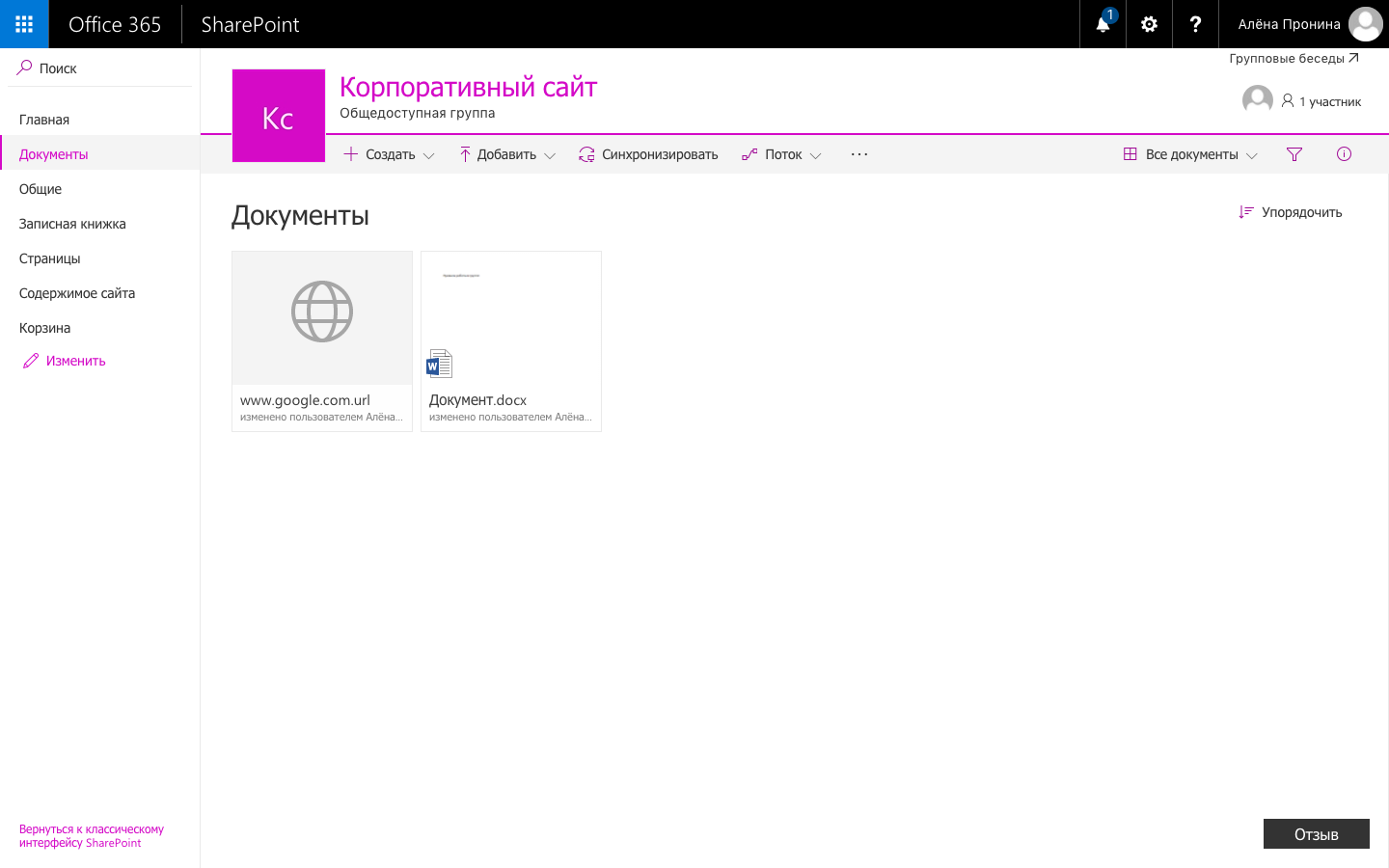Select Содержимое сайта navigation item
Screen dimensions: 1389x868
pyautogui.click(x=76, y=292)
